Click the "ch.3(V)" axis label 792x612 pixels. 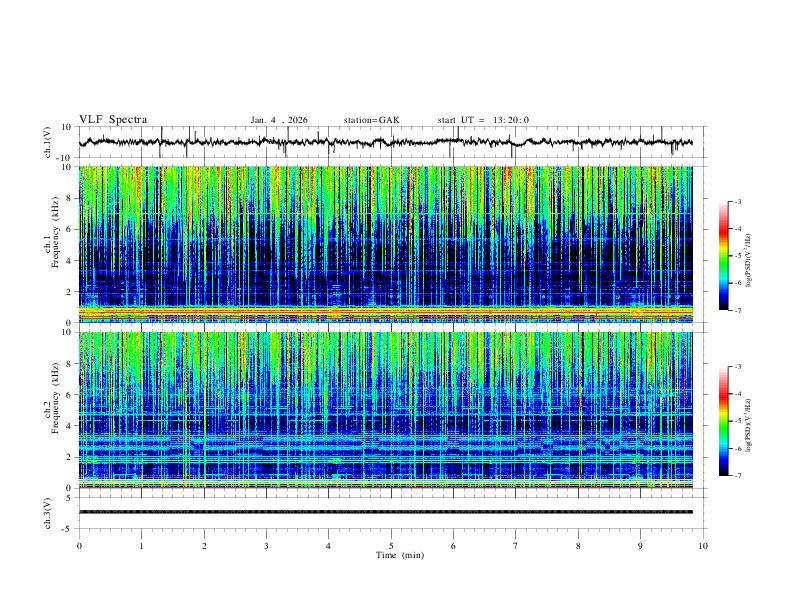point(48,513)
